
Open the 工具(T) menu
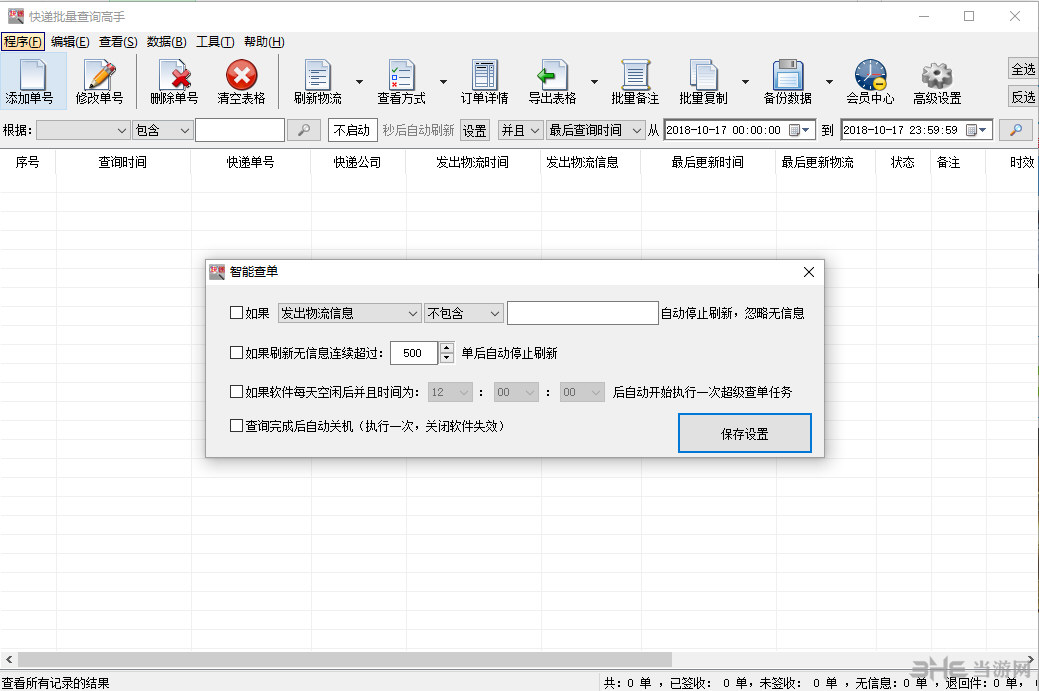[x=215, y=42]
